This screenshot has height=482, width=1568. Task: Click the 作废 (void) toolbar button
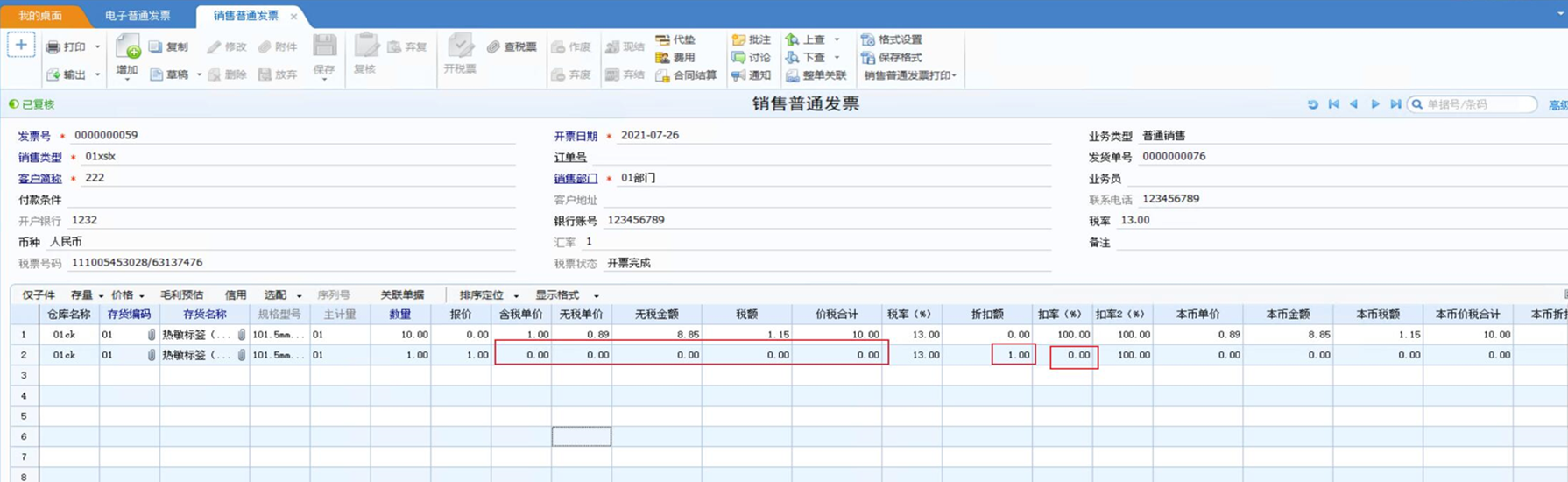tap(571, 47)
